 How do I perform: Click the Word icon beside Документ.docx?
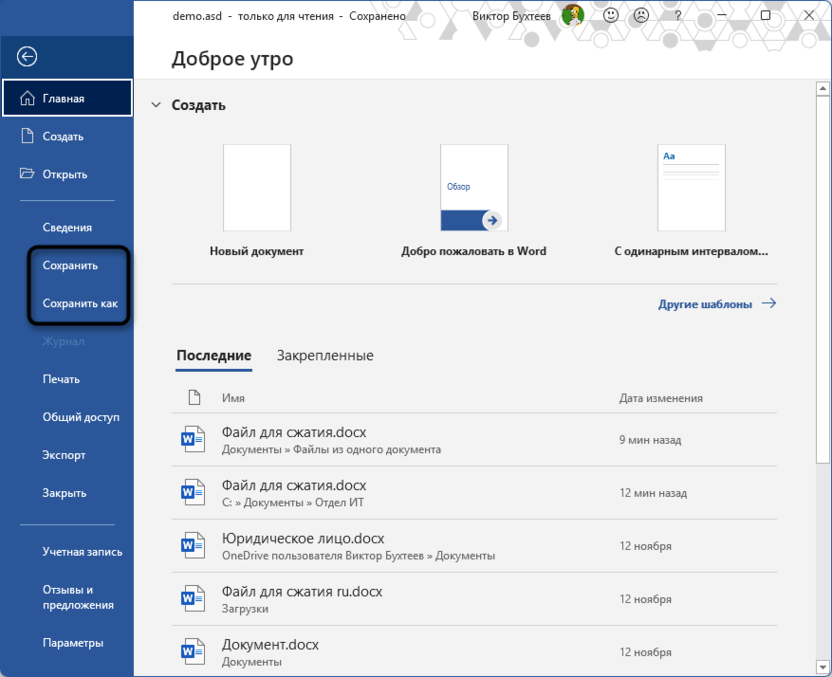tap(193, 650)
